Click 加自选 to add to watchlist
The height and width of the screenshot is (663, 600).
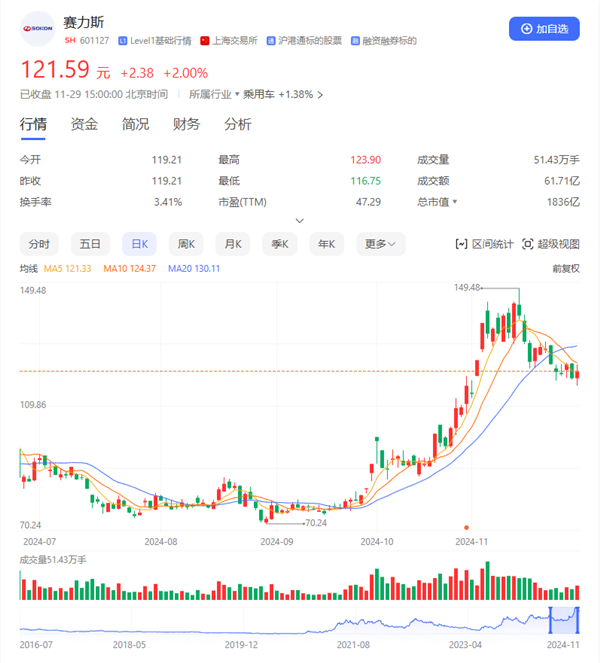pos(543,29)
